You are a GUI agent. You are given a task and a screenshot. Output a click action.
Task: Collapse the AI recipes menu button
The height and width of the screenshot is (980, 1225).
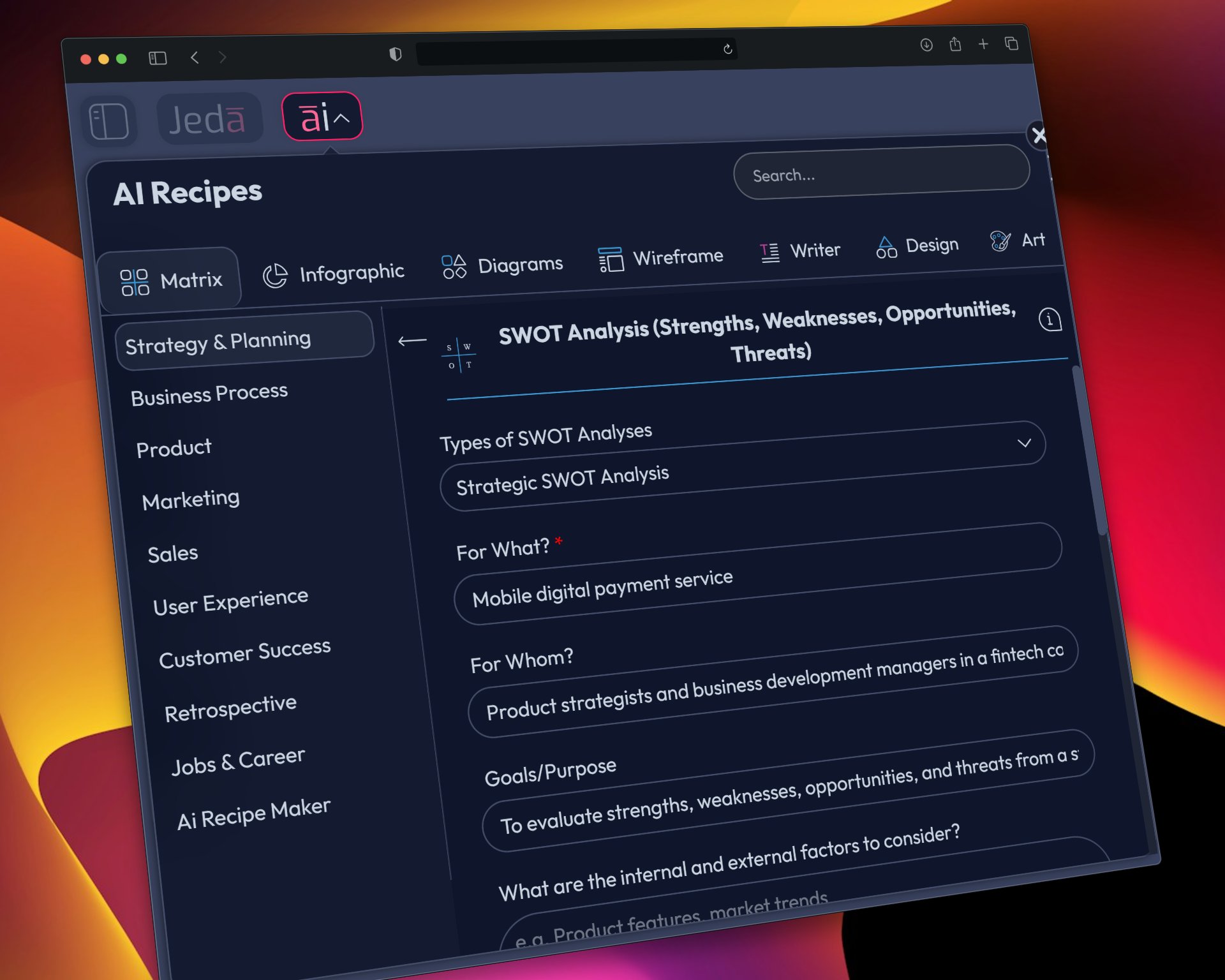tap(322, 117)
